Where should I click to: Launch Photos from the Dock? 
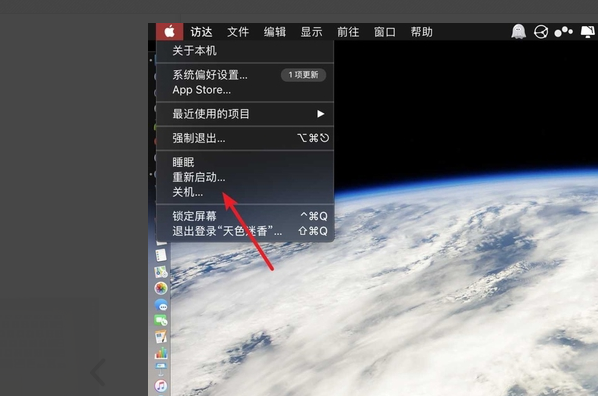click(x=161, y=288)
